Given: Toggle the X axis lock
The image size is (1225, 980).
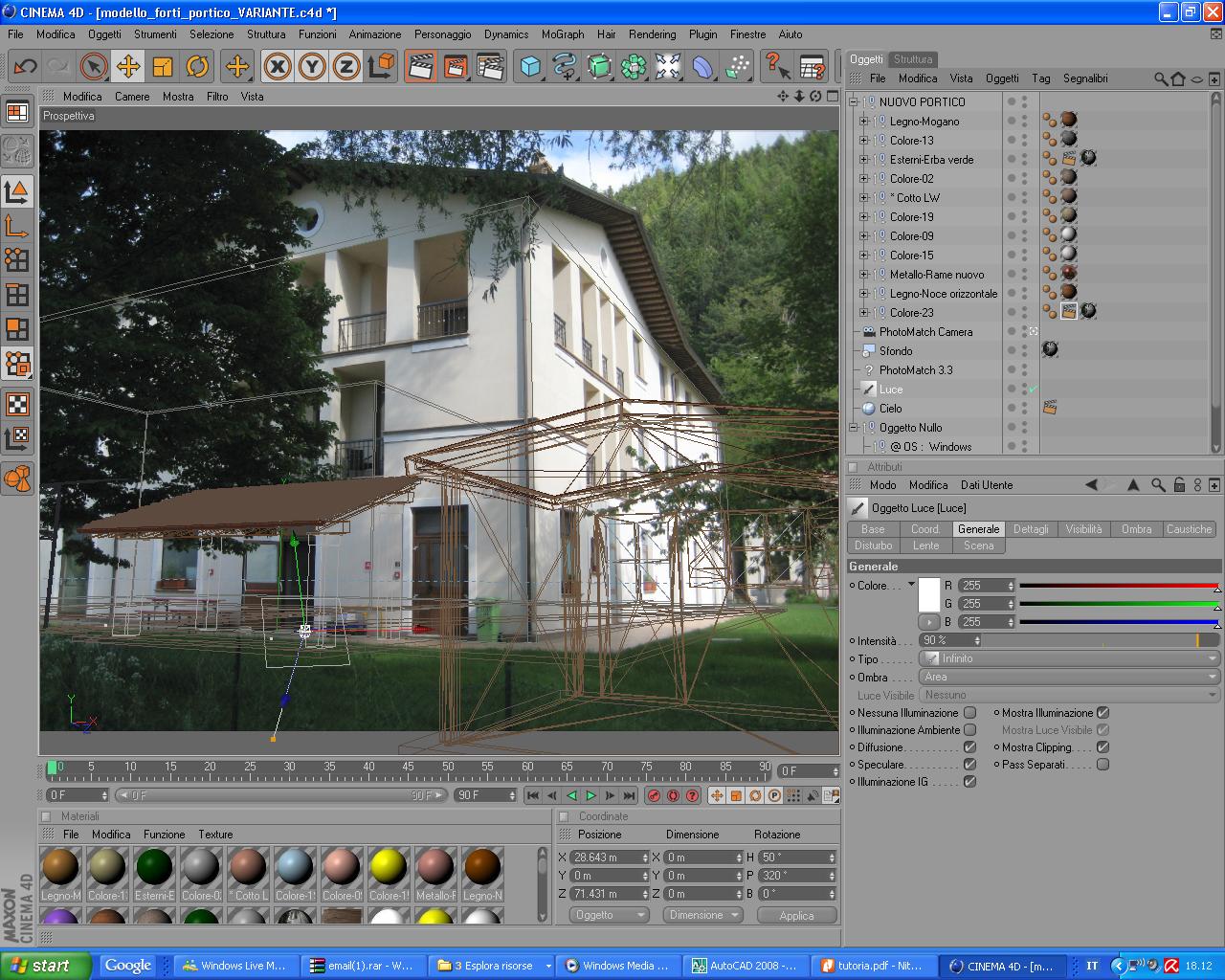Looking at the screenshot, I should coord(277,66).
